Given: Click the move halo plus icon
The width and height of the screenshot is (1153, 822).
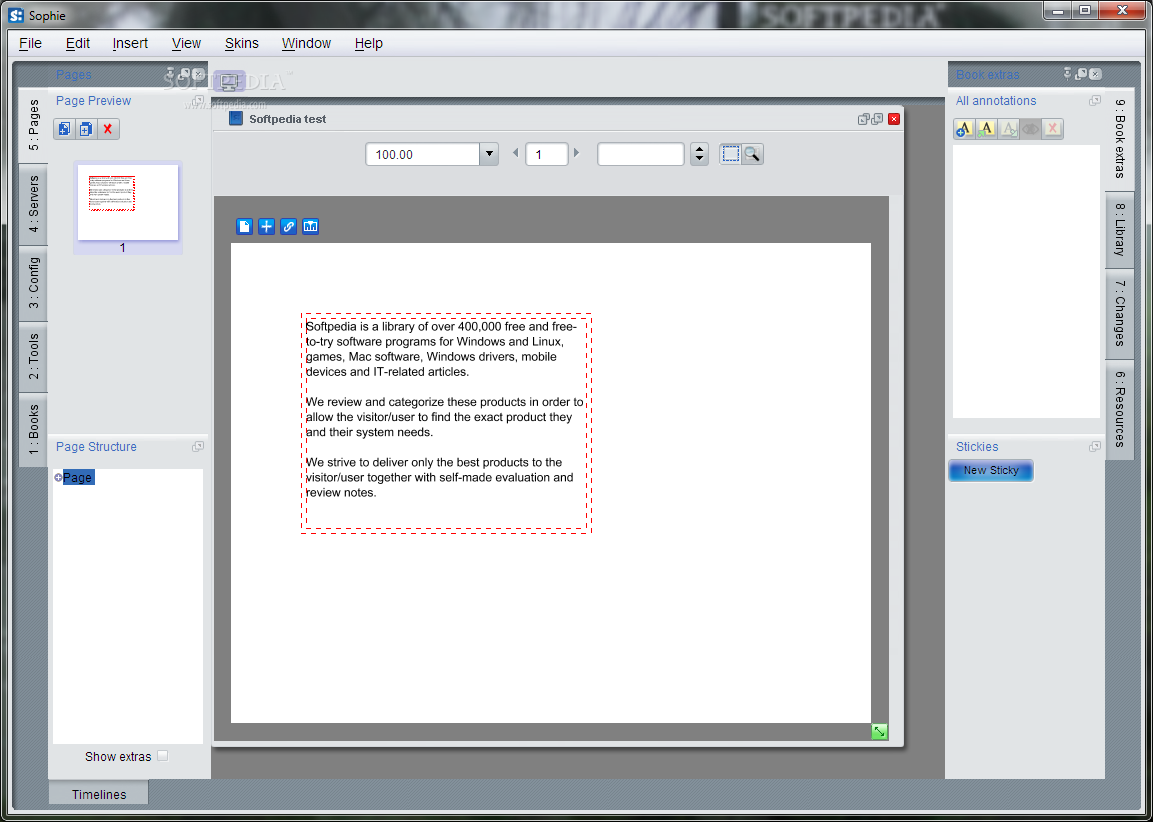Looking at the screenshot, I should 266,226.
